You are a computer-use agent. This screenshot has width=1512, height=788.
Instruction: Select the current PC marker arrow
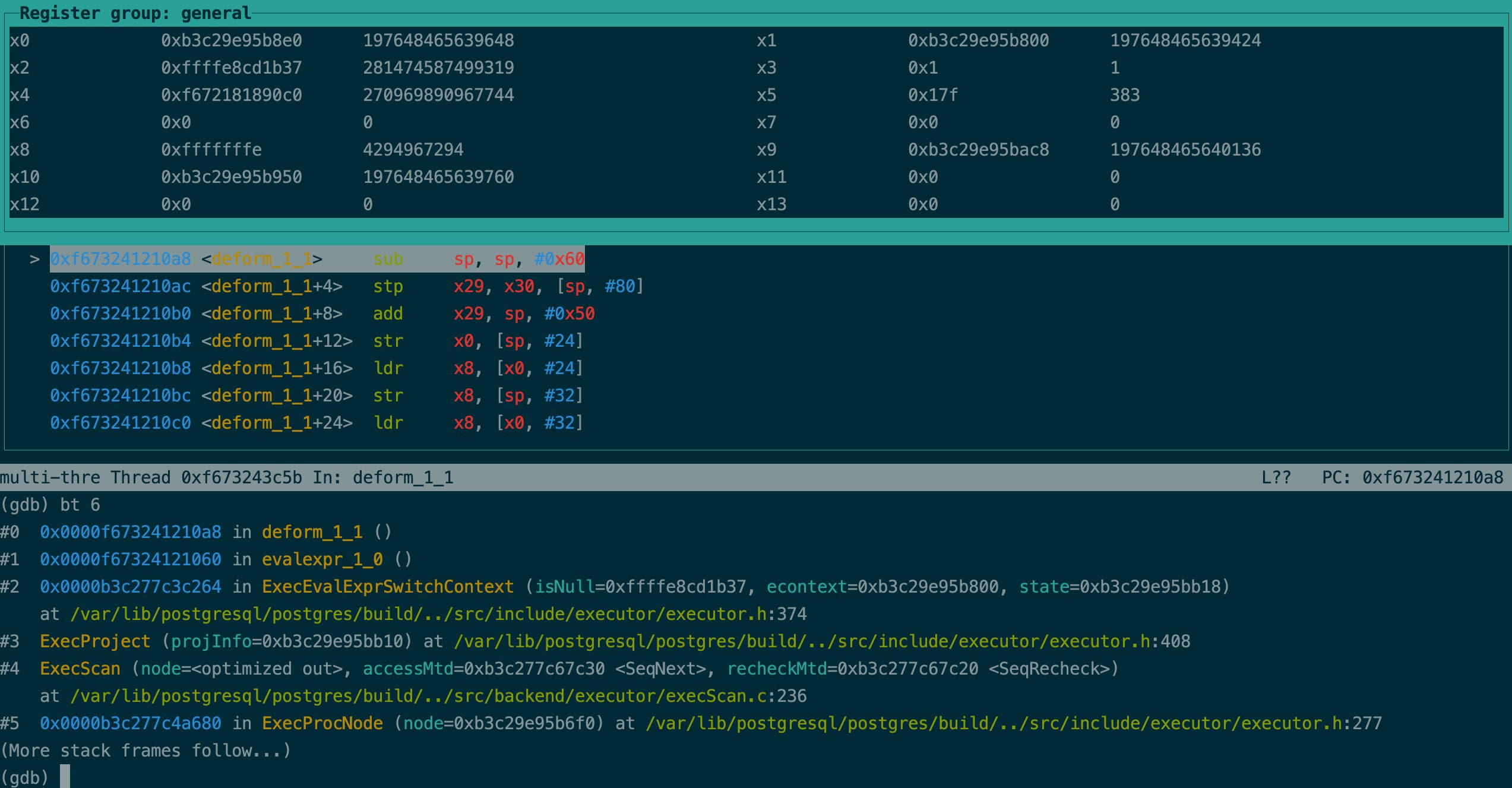pos(34,258)
